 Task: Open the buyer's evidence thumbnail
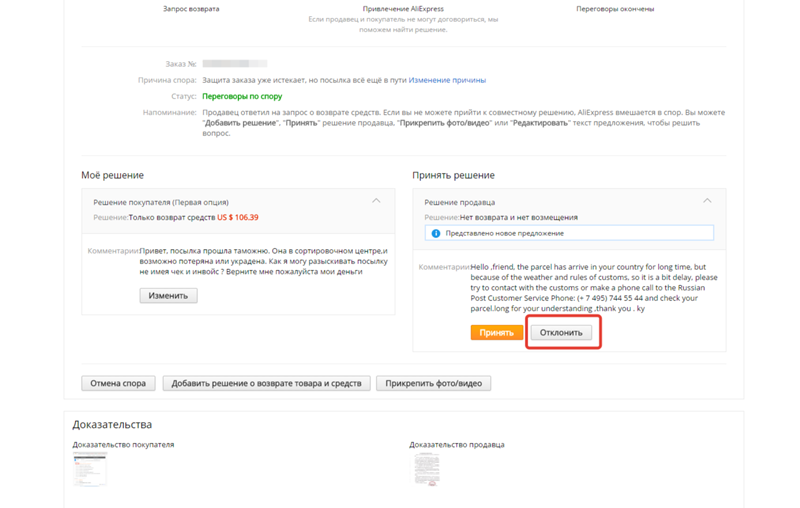click(x=90, y=469)
